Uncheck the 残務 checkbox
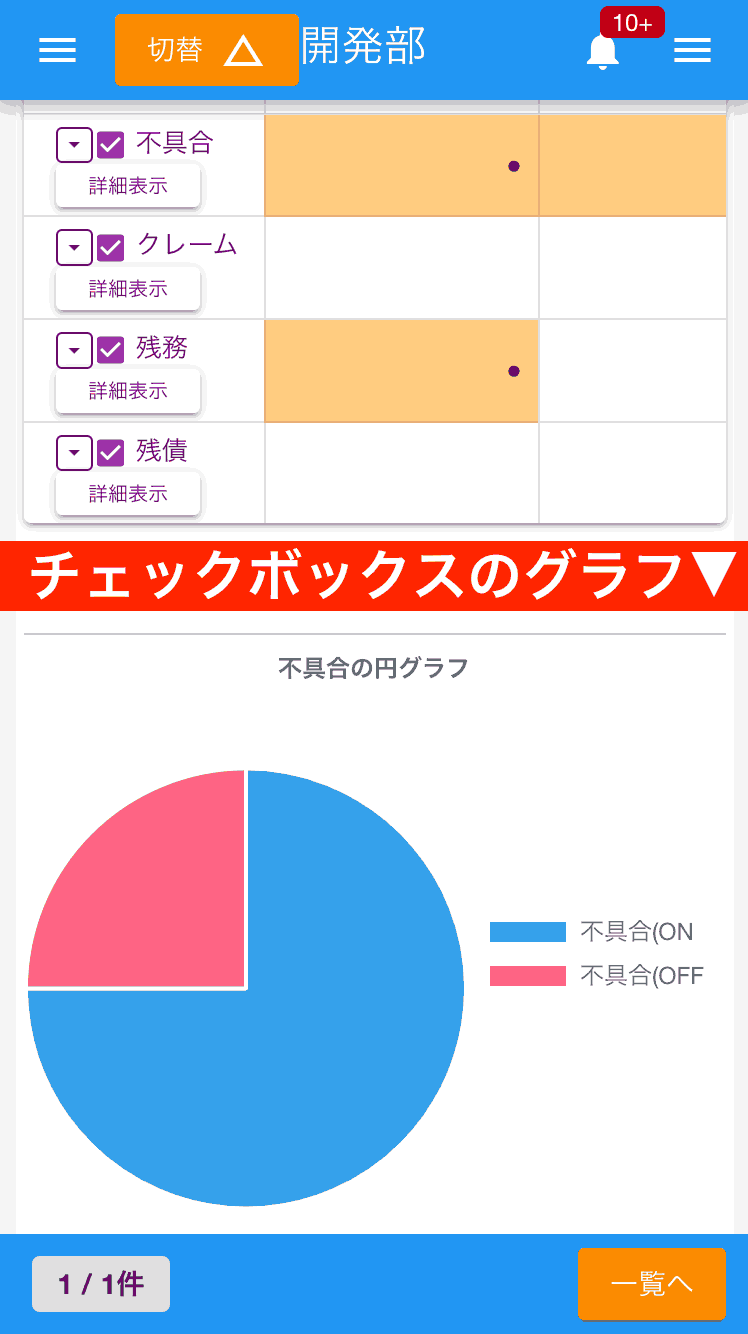The height and width of the screenshot is (1334, 748). 113,350
